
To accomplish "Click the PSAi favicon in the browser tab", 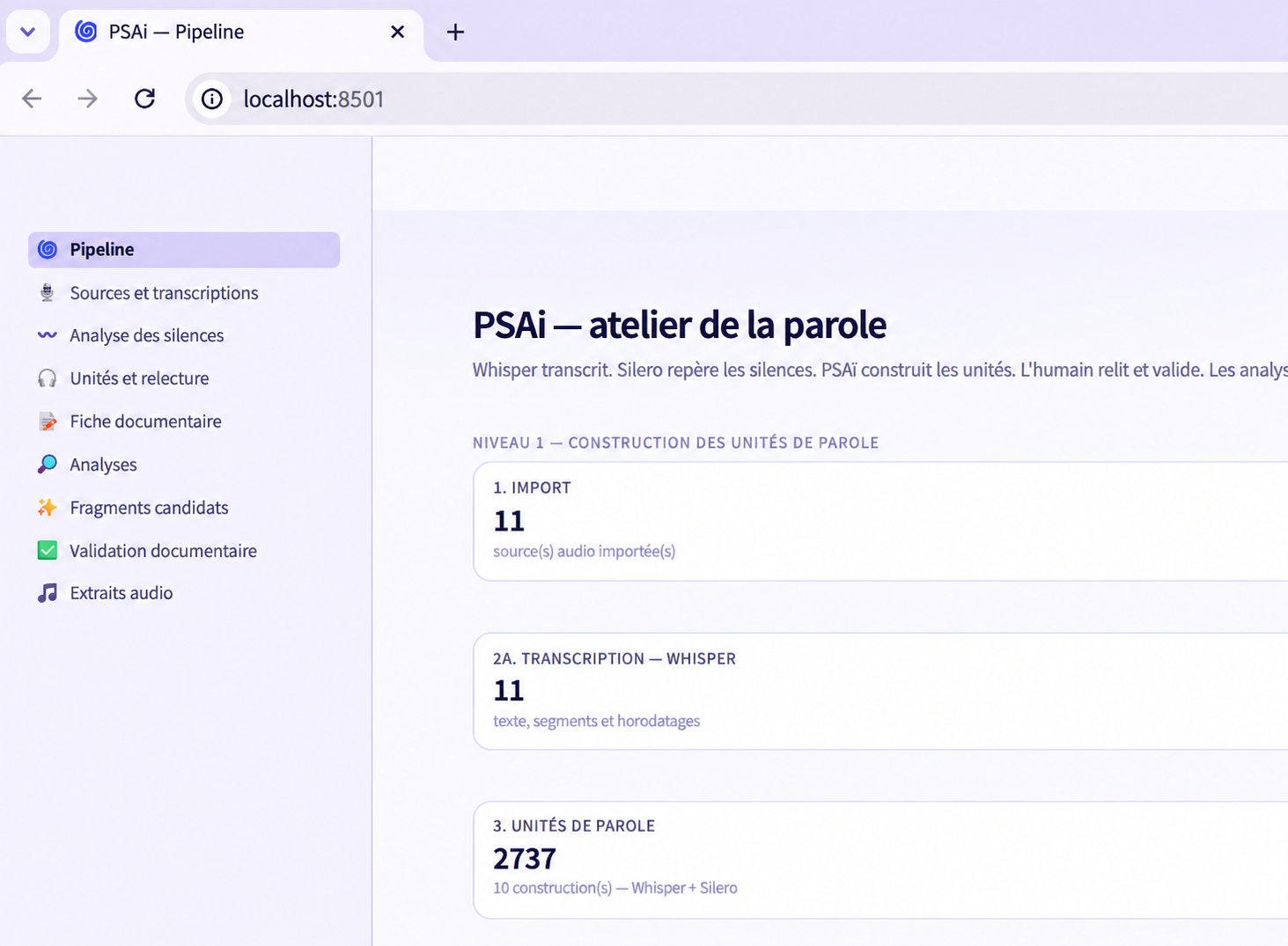I will pyautogui.click(x=86, y=32).
